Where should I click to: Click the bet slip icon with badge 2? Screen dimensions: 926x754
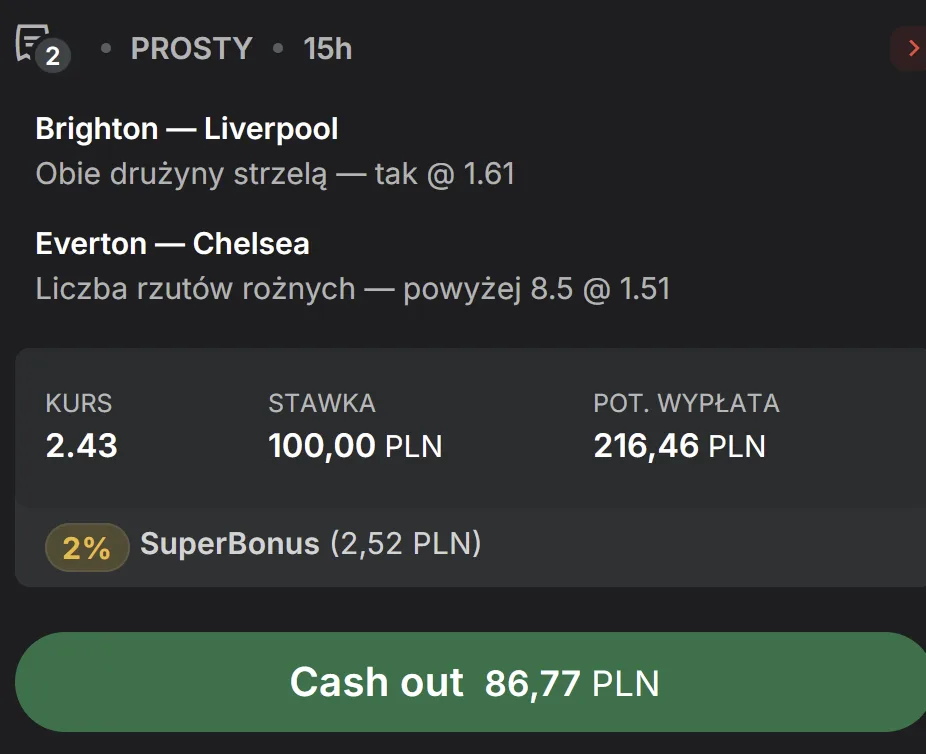(40, 46)
